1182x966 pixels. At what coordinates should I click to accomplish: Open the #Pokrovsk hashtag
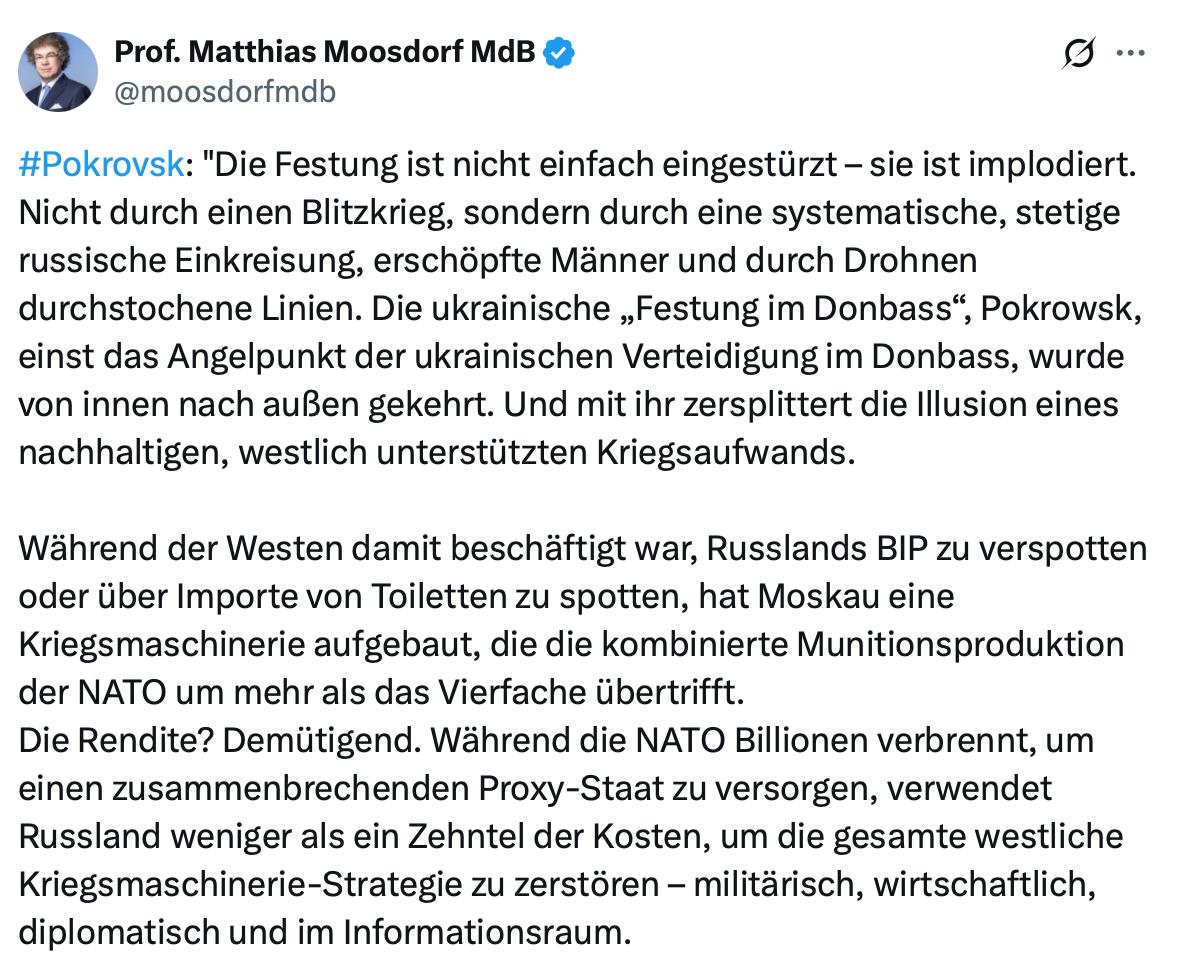click(100, 166)
